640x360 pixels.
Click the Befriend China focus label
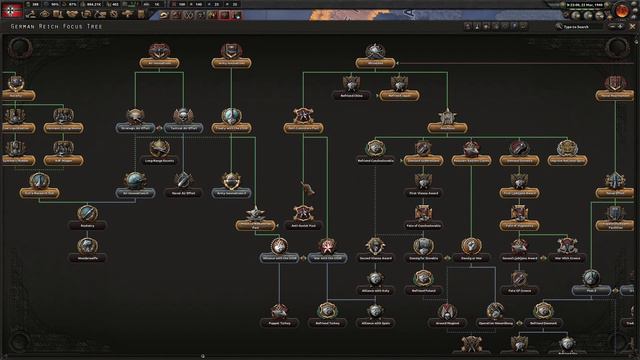tap(351, 96)
